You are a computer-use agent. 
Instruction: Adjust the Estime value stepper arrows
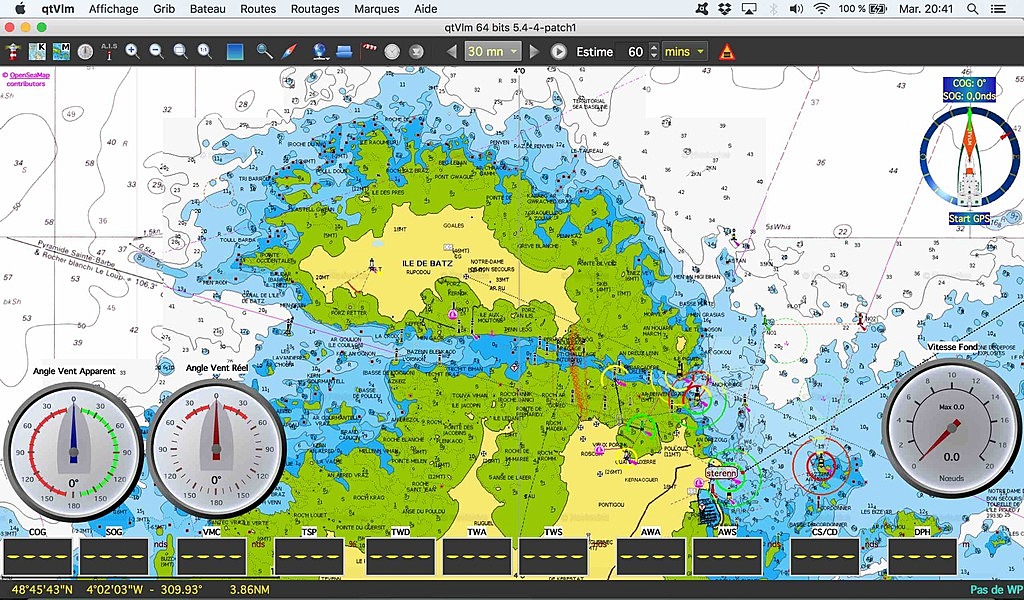654,52
